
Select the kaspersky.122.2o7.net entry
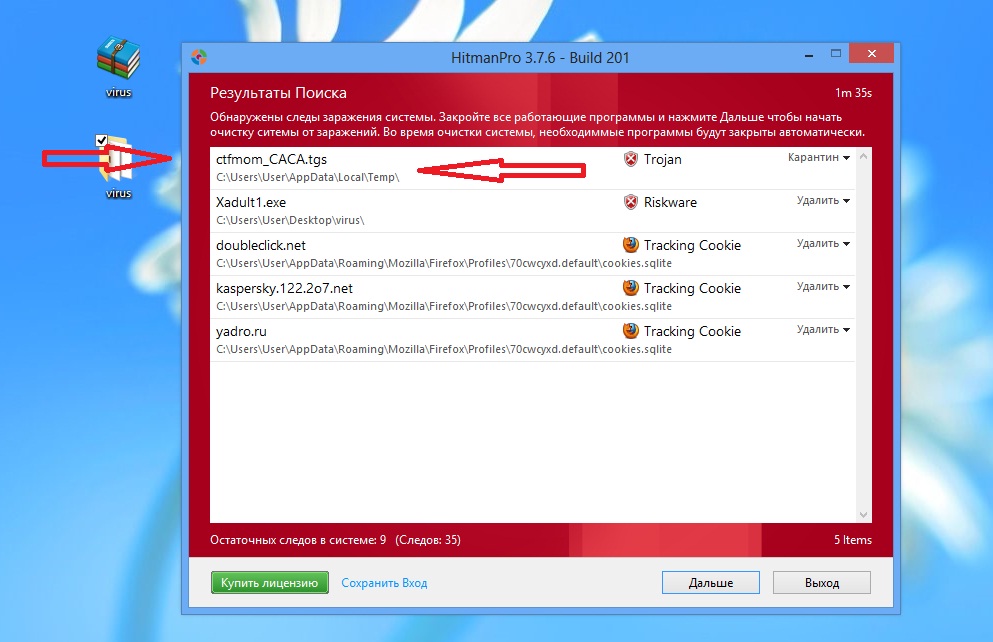click(x=533, y=297)
